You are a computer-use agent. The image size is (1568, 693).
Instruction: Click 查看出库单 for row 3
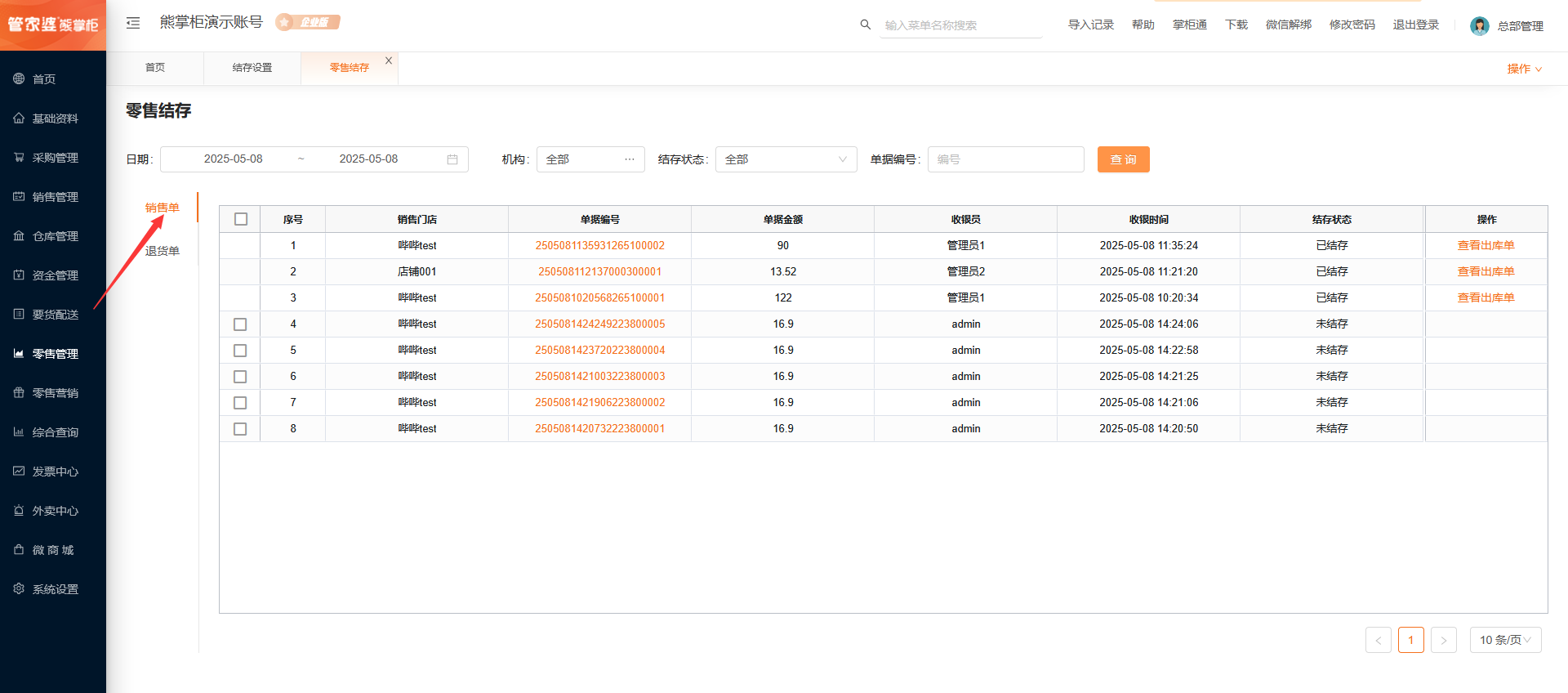tap(1486, 297)
